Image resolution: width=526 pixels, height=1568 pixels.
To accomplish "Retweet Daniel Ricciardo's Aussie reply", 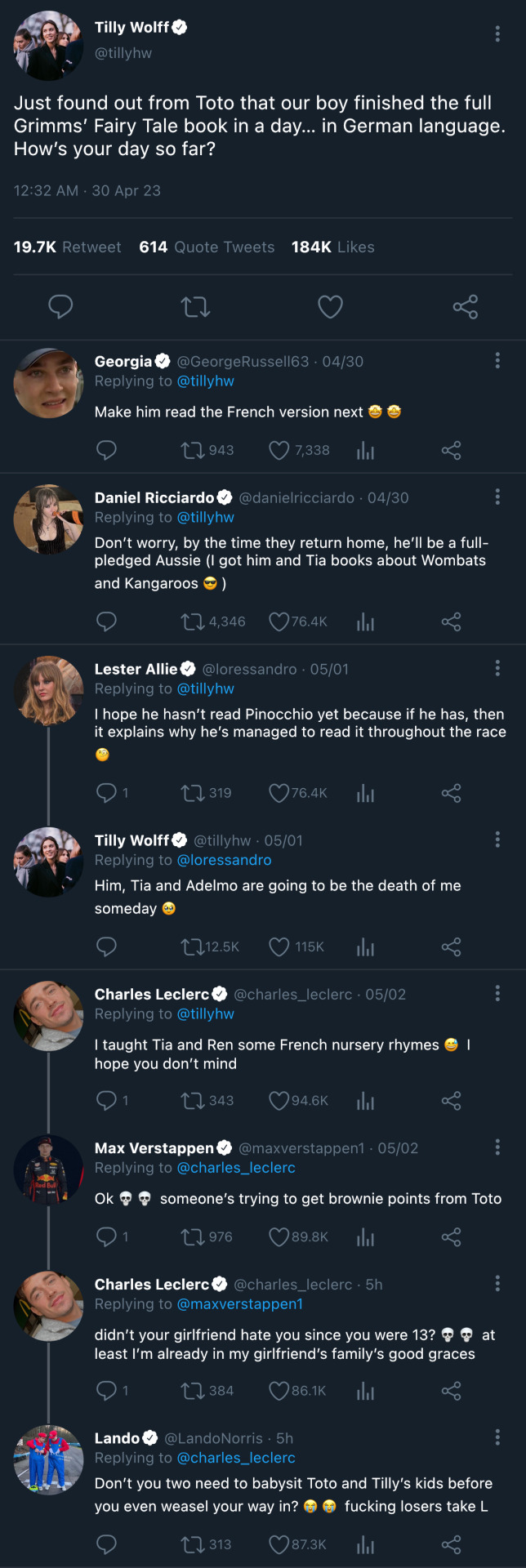I will pyautogui.click(x=193, y=622).
